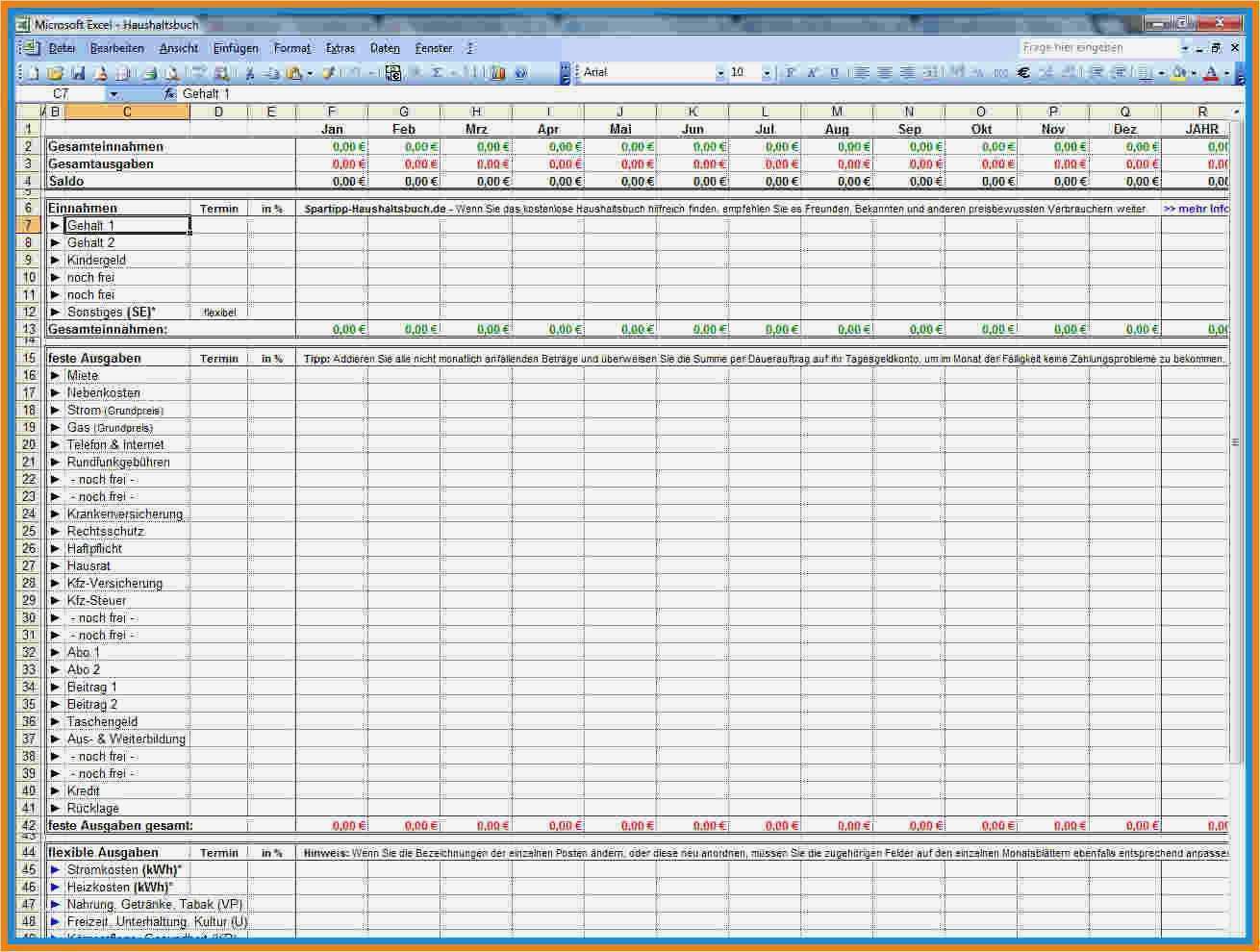Open the Arial font name dropdown

720,73
